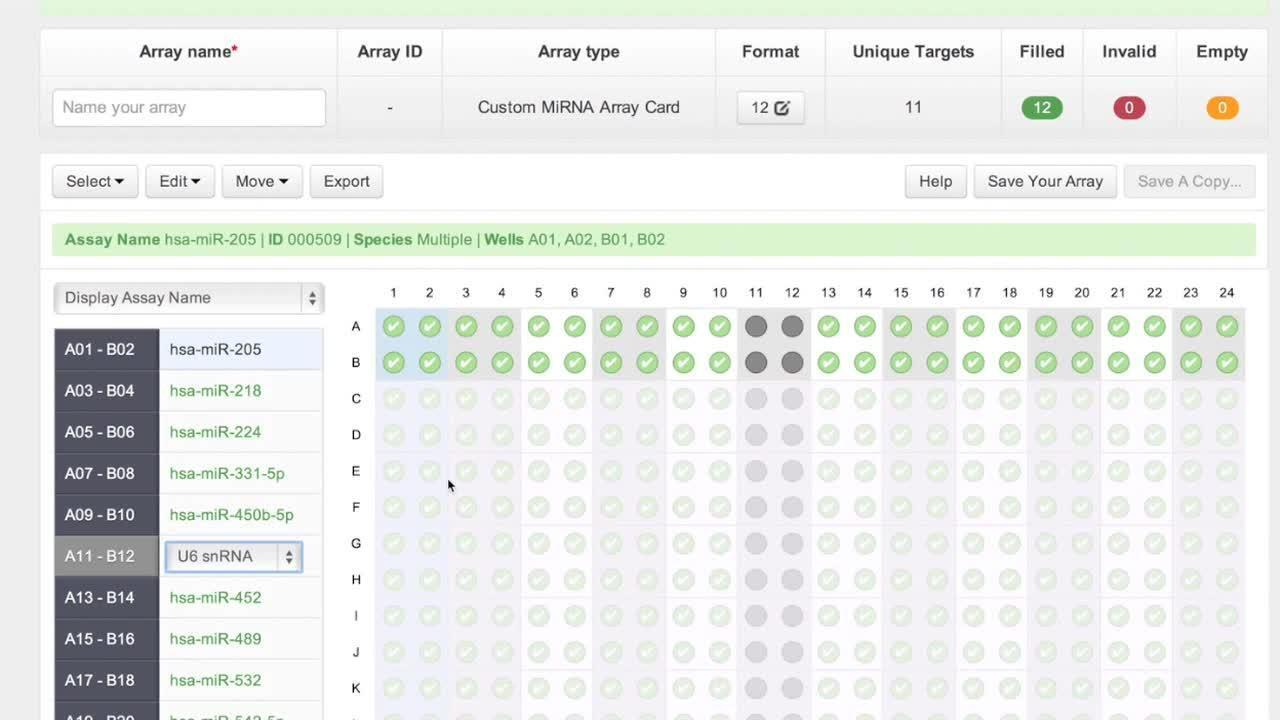Expand the Select dropdown menu

95,181
